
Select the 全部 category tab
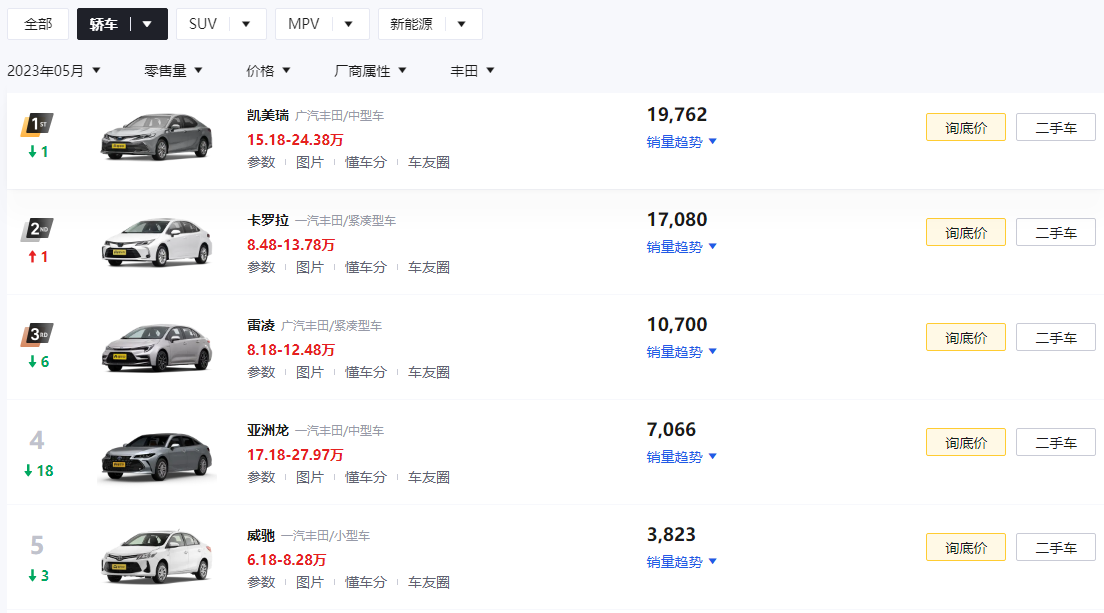tap(38, 24)
